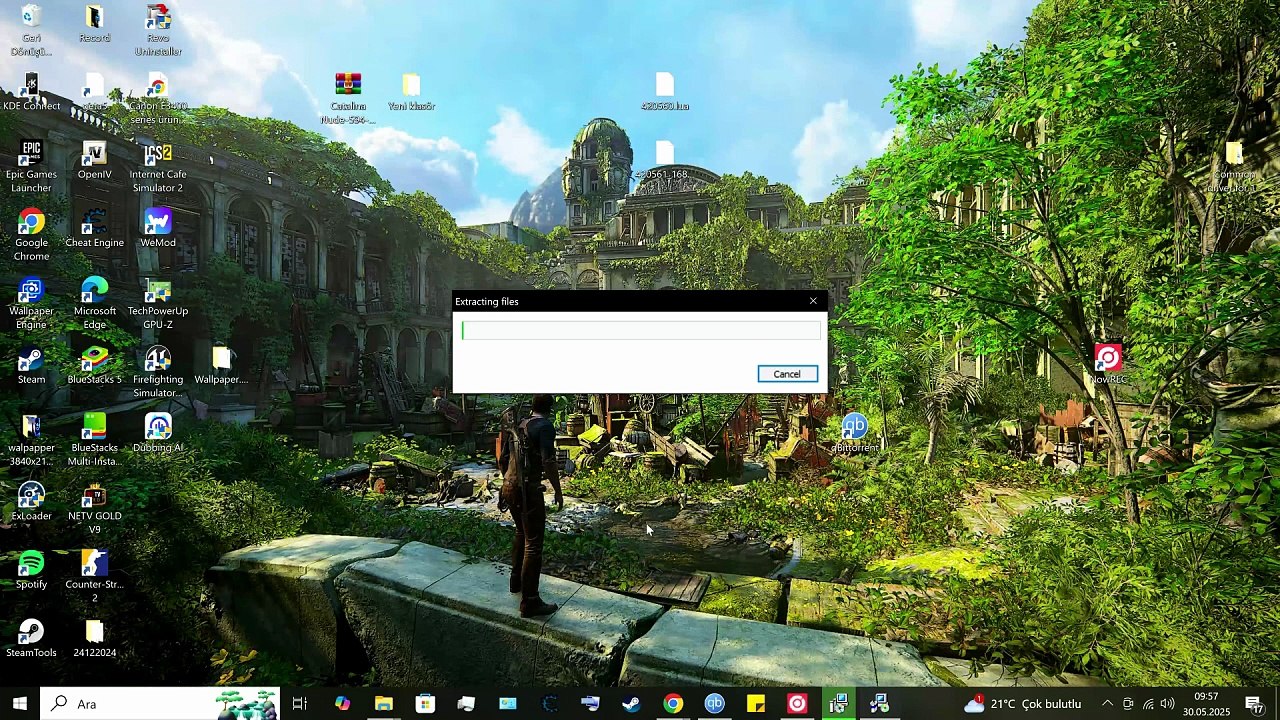
Task: Open Copilot from the taskbar
Action: click(342, 704)
